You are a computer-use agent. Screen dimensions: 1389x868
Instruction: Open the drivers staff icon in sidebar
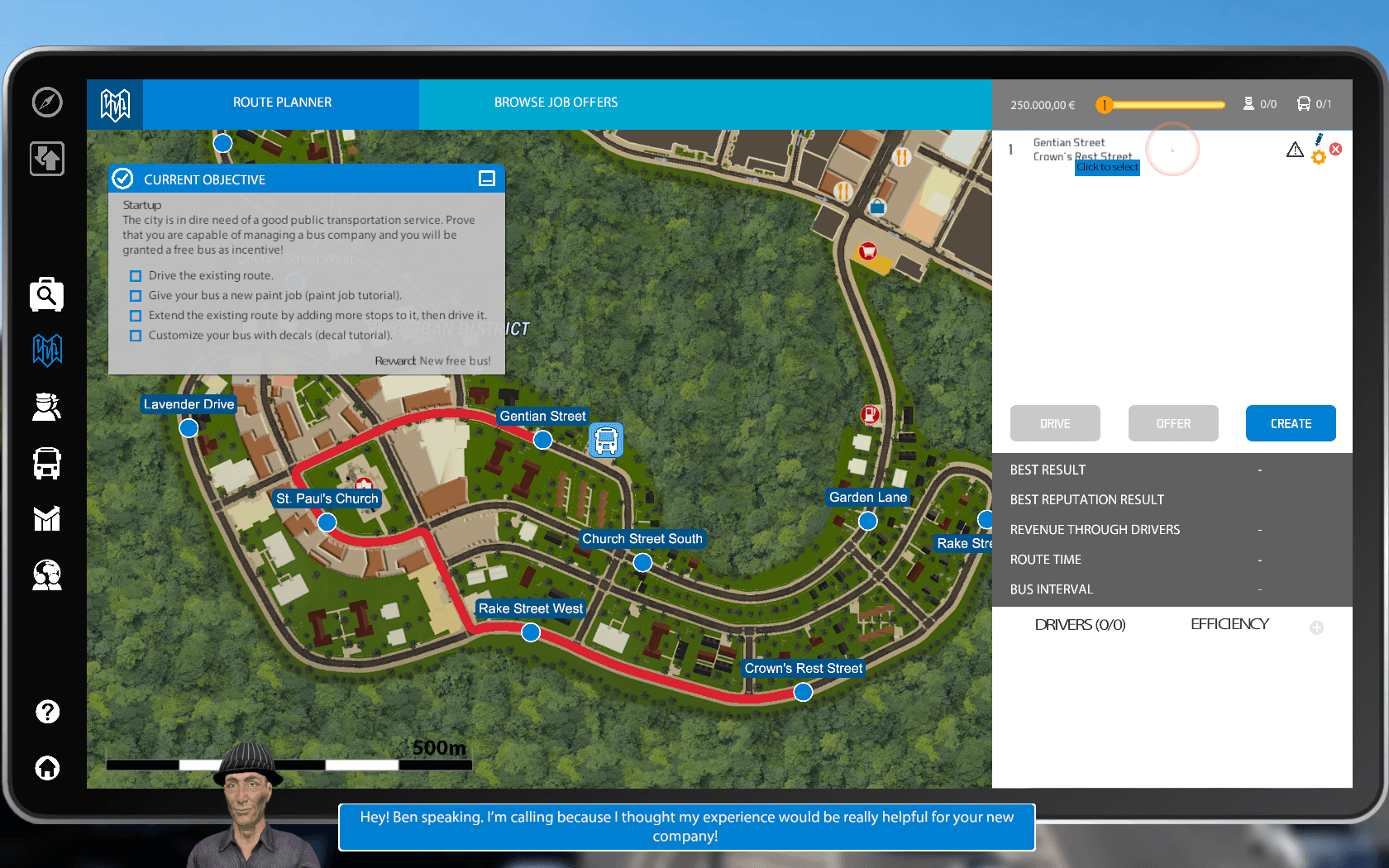click(x=47, y=407)
